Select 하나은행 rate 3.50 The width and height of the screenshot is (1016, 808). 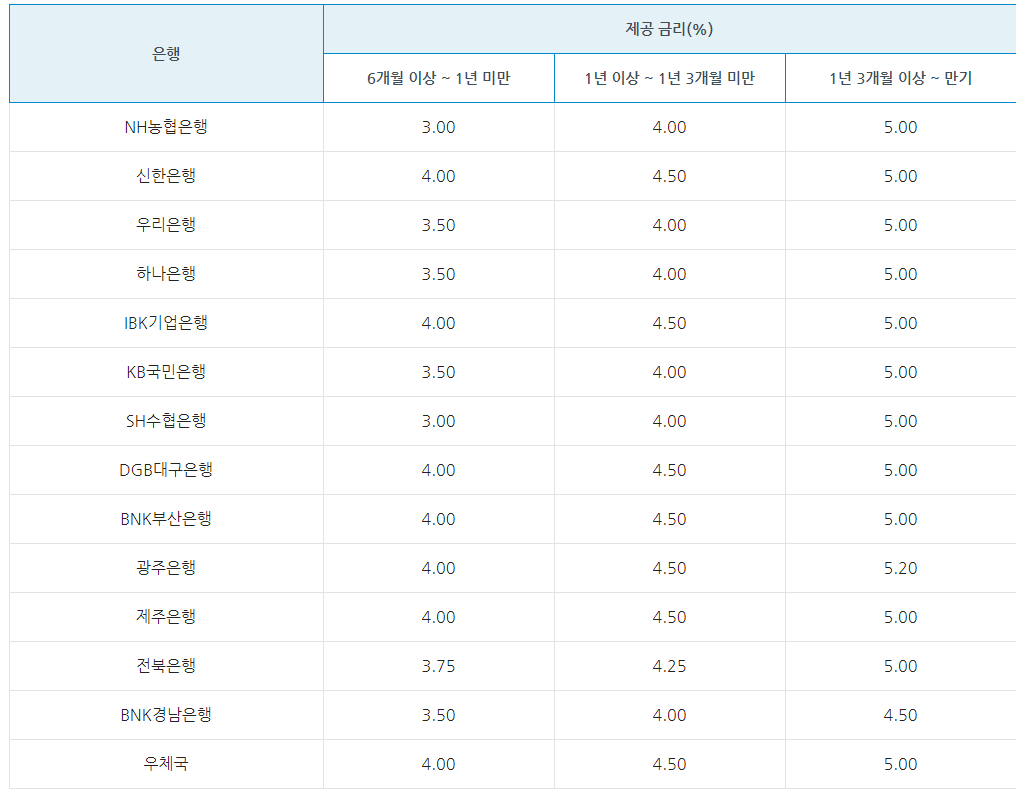tap(439, 275)
